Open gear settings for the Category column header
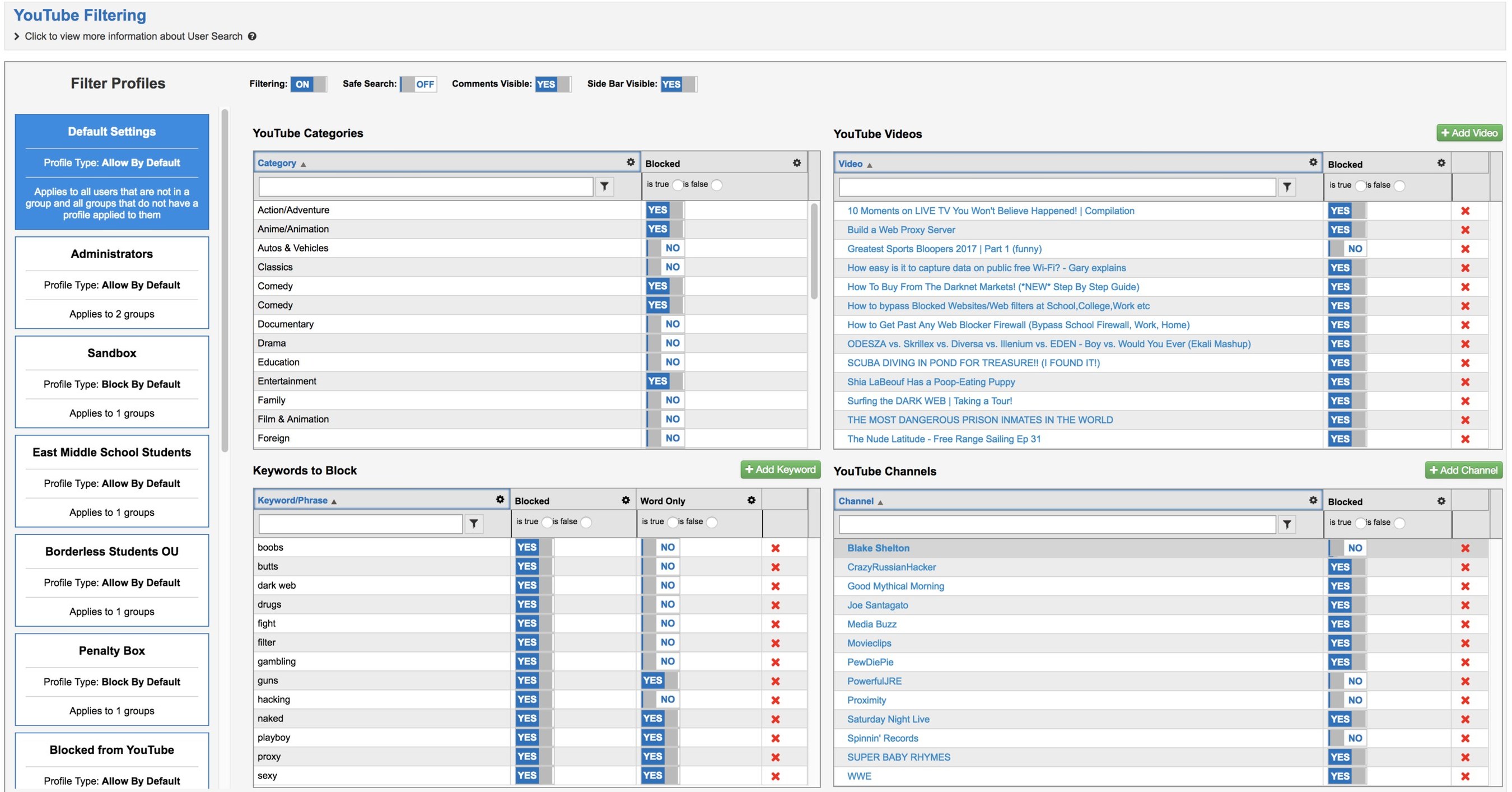The image size is (1512, 792). click(x=631, y=162)
